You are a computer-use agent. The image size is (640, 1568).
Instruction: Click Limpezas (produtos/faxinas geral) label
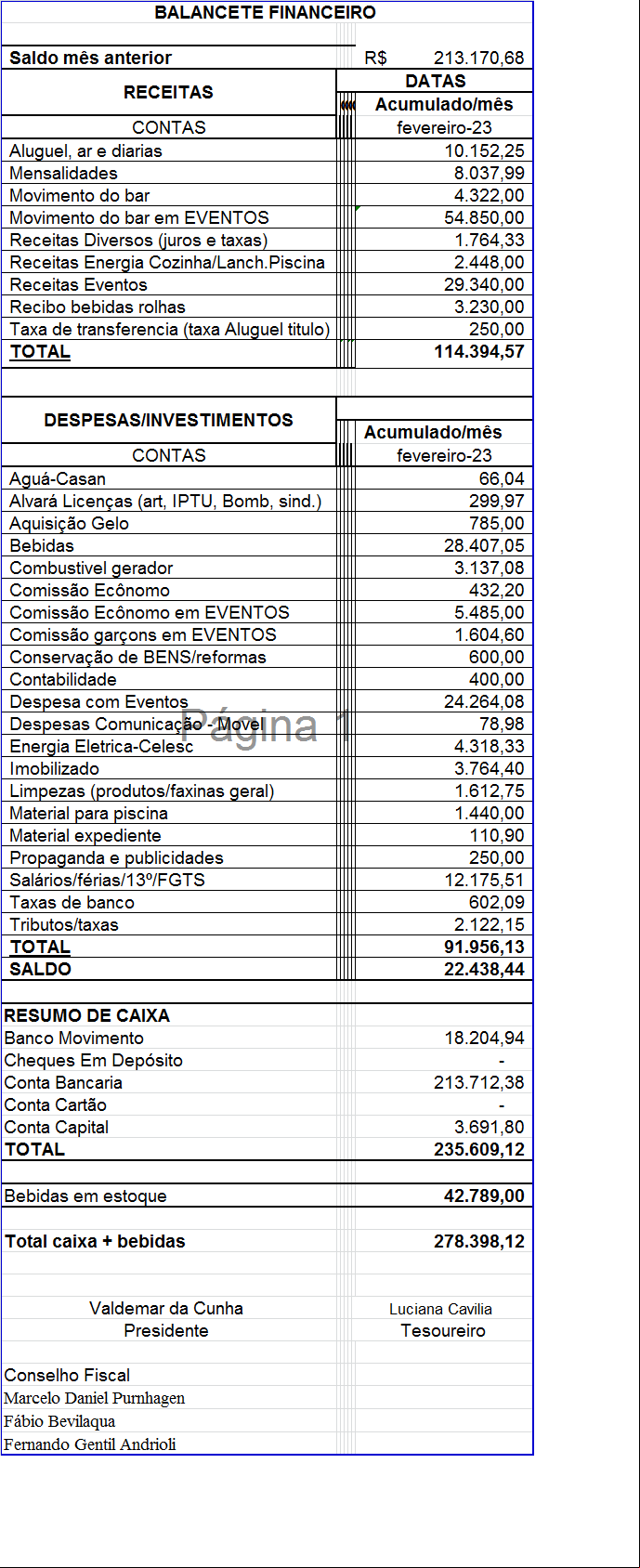pos(142,791)
